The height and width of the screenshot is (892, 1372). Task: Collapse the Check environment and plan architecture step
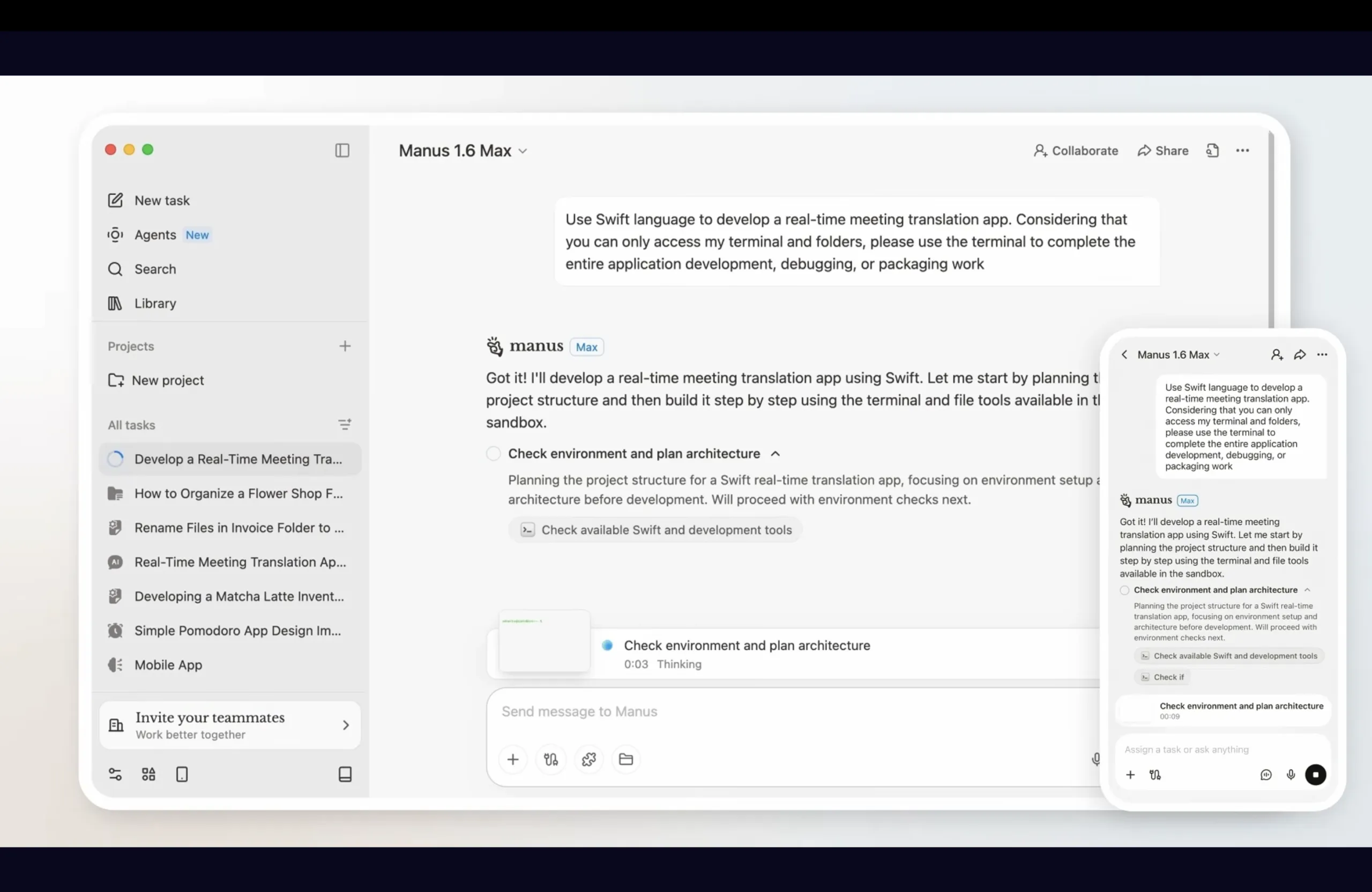776,453
